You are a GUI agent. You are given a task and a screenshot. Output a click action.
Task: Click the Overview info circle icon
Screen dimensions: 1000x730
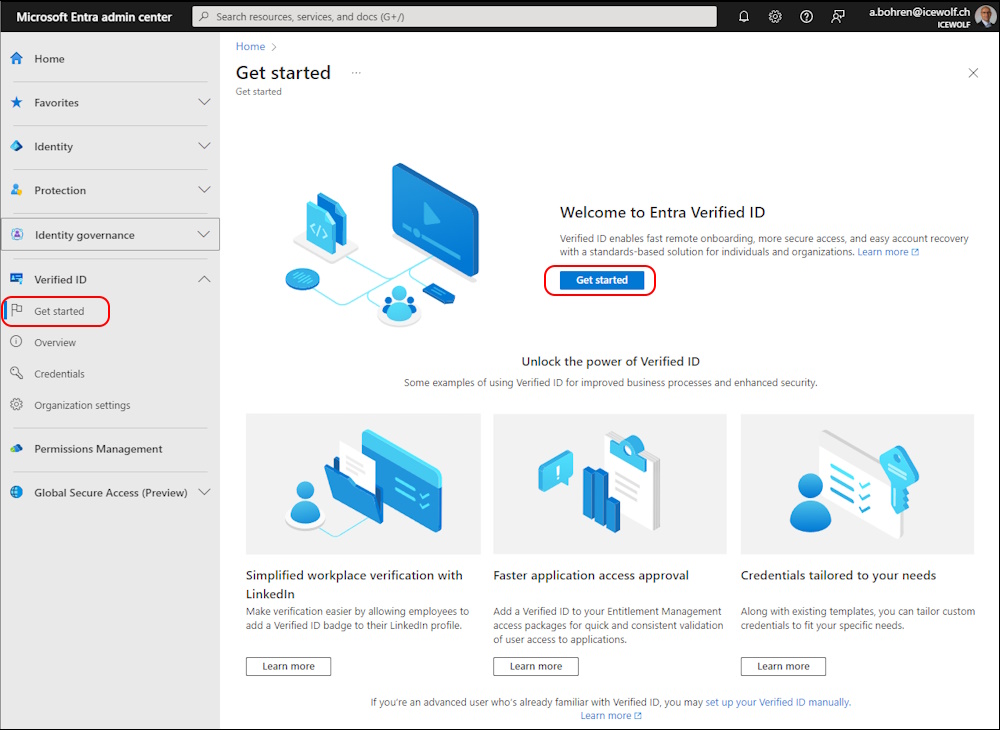click(x=17, y=342)
